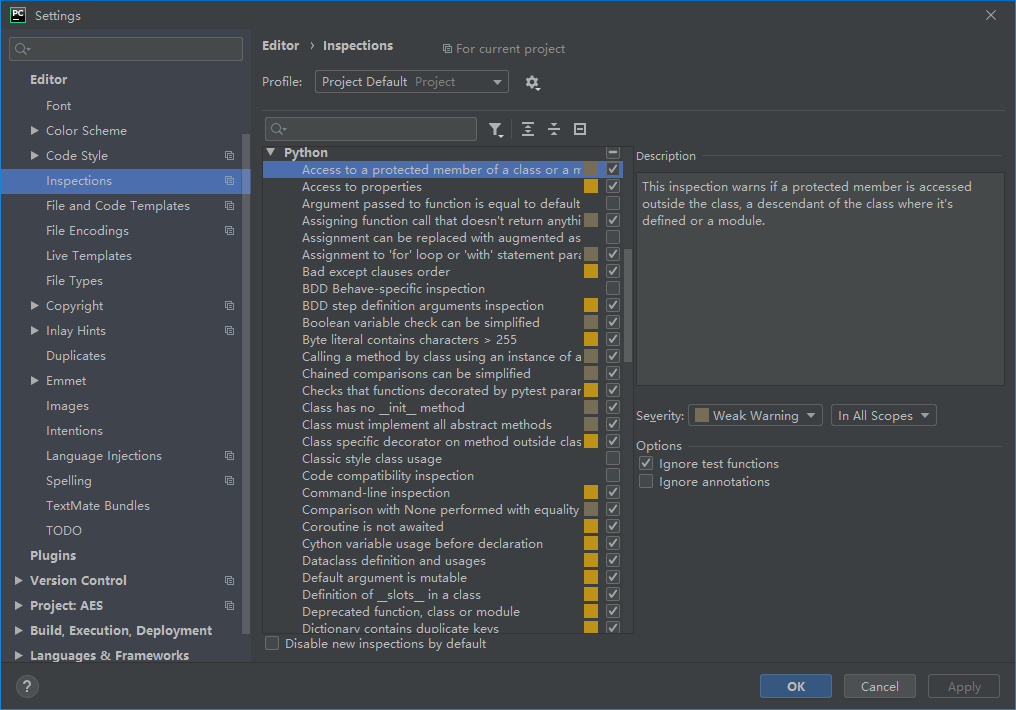Enable BDD Behave-specific inspection checkbox
1016x710 pixels.
[x=613, y=288]
